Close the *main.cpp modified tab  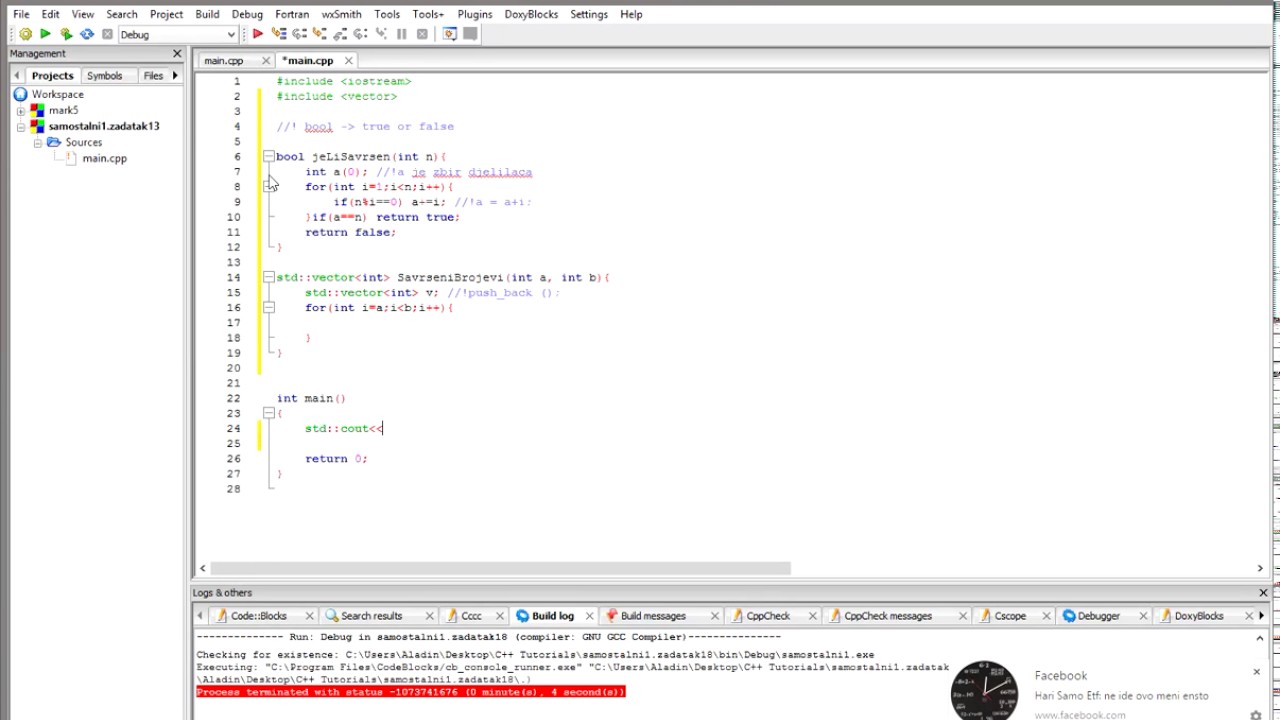[x=348, y=61]
